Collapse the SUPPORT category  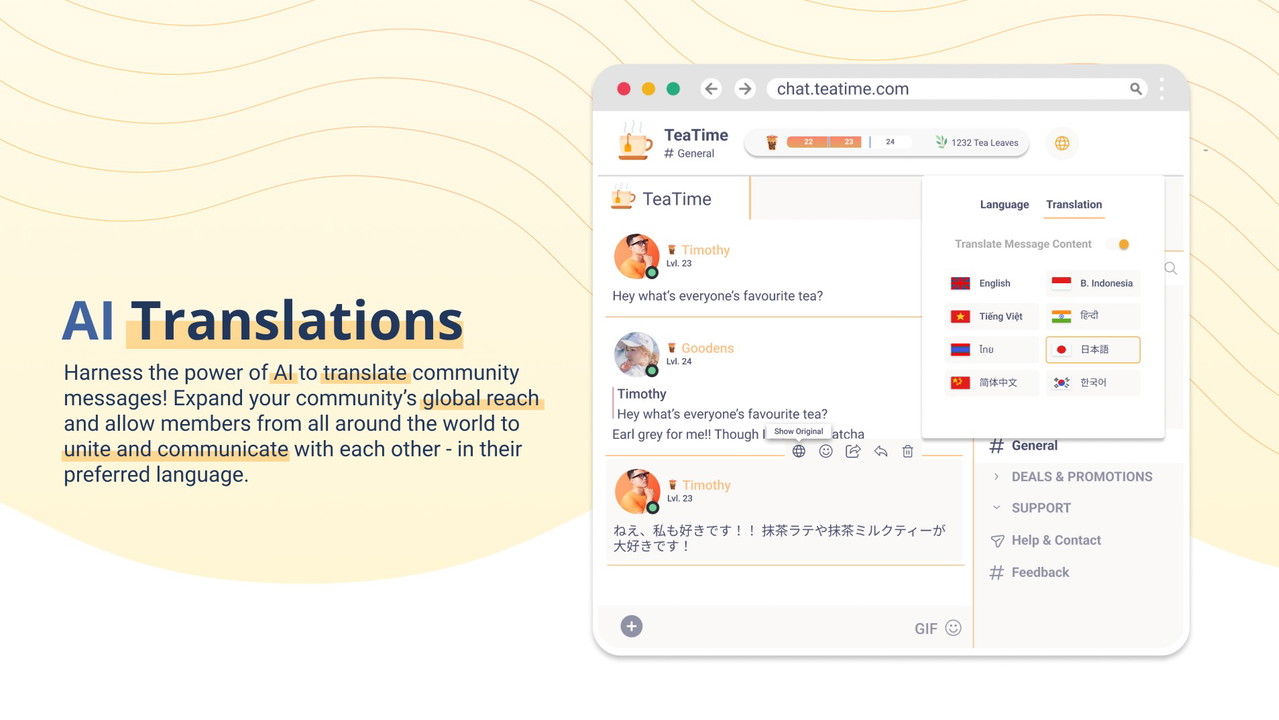point(1030,508)
